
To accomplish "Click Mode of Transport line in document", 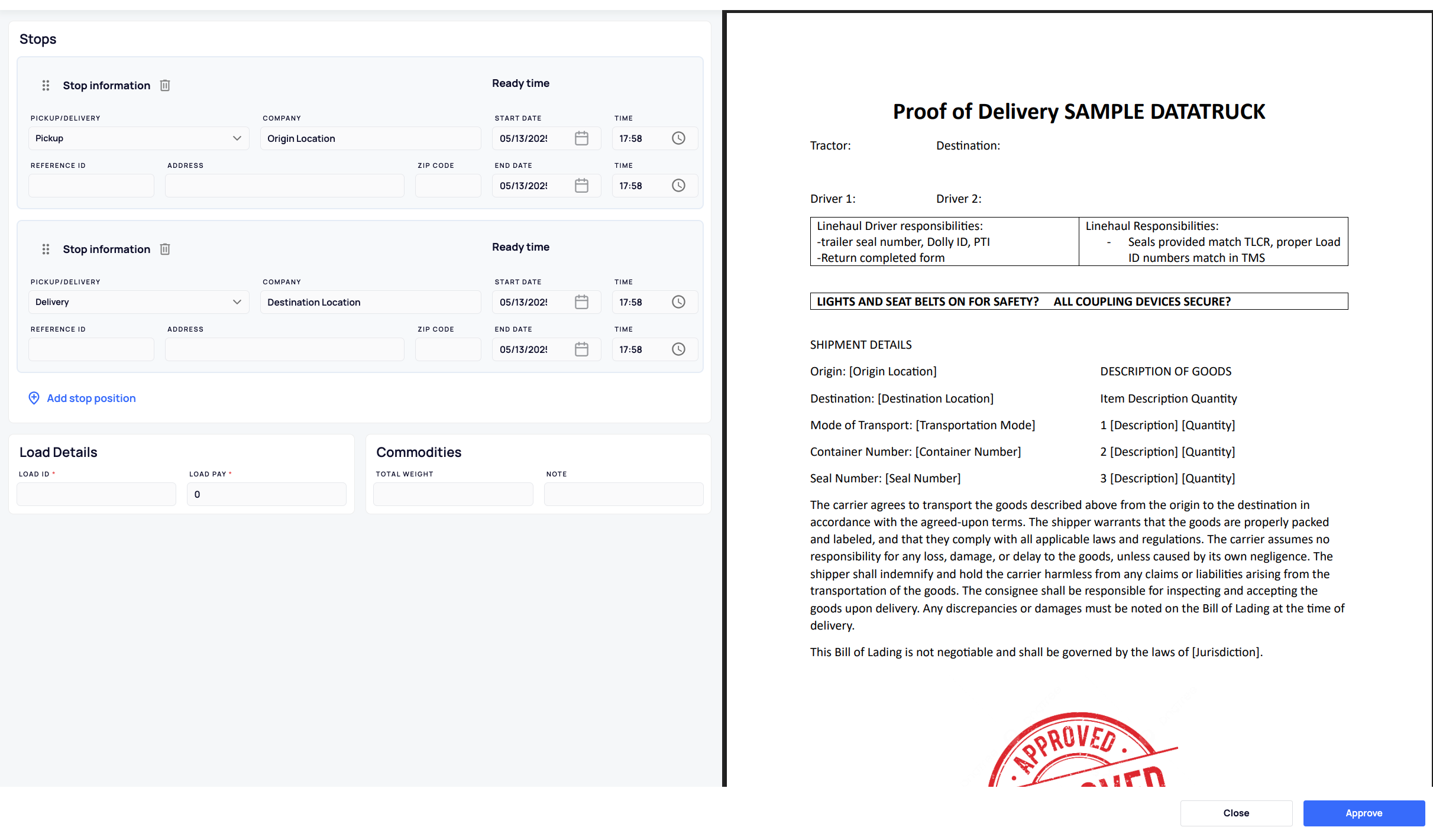I will click(x=923, y=425).
